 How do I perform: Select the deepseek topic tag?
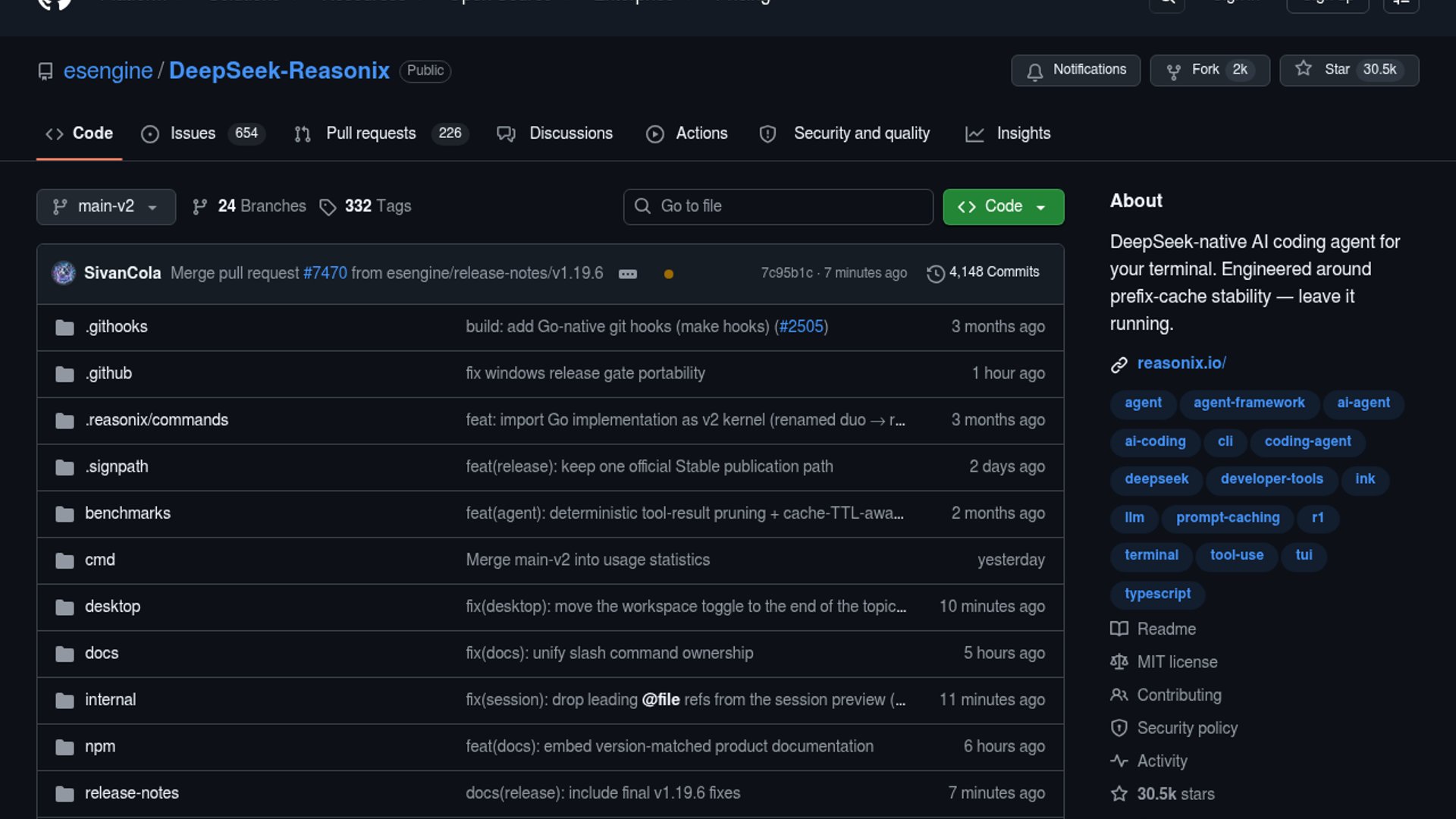pyautogui.click(x=1156, y=480)
